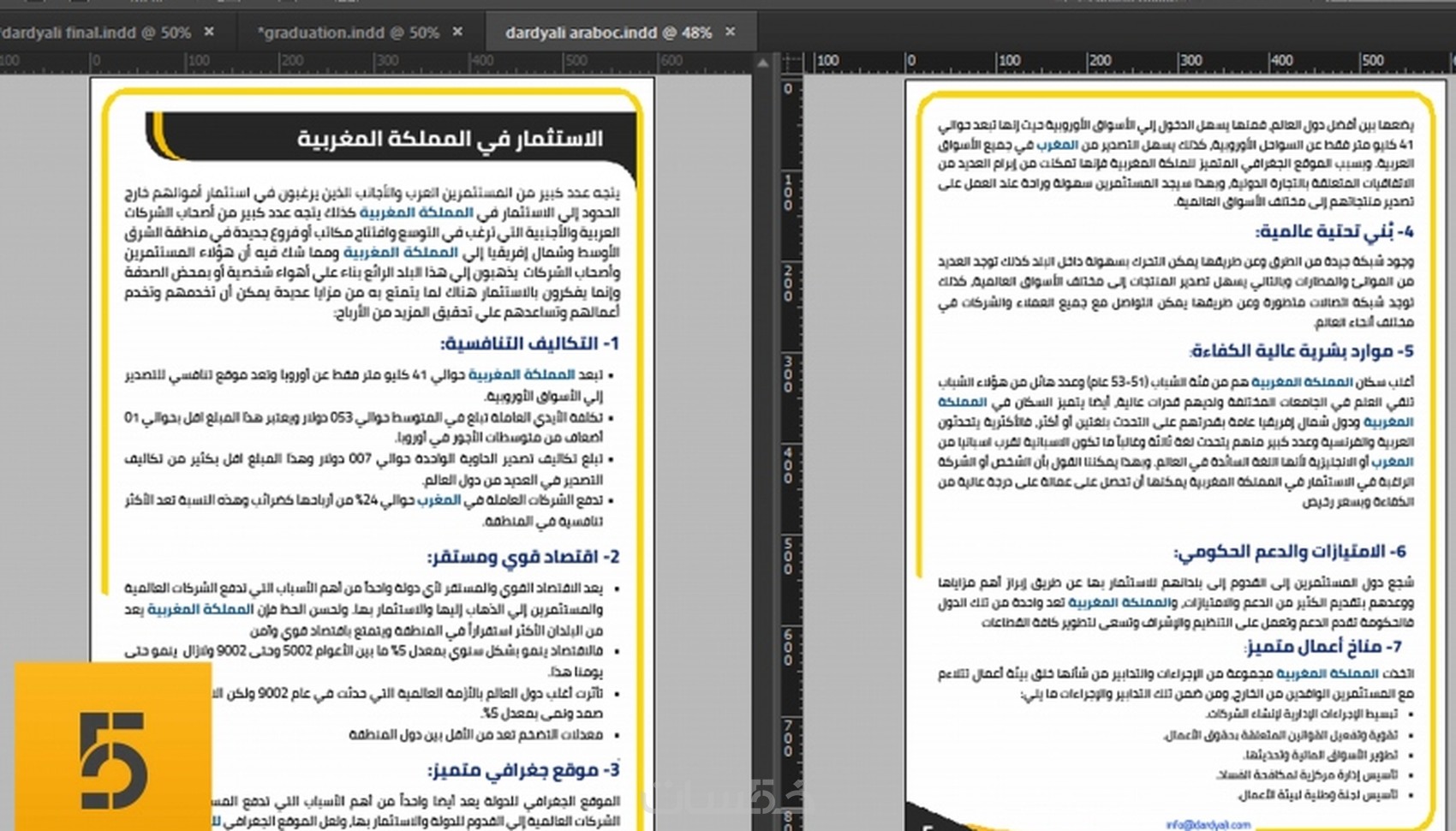Screen dimensions: 1456x831
Task: Switch to the dardyali final.indd document tab
Action: [95, 33]
